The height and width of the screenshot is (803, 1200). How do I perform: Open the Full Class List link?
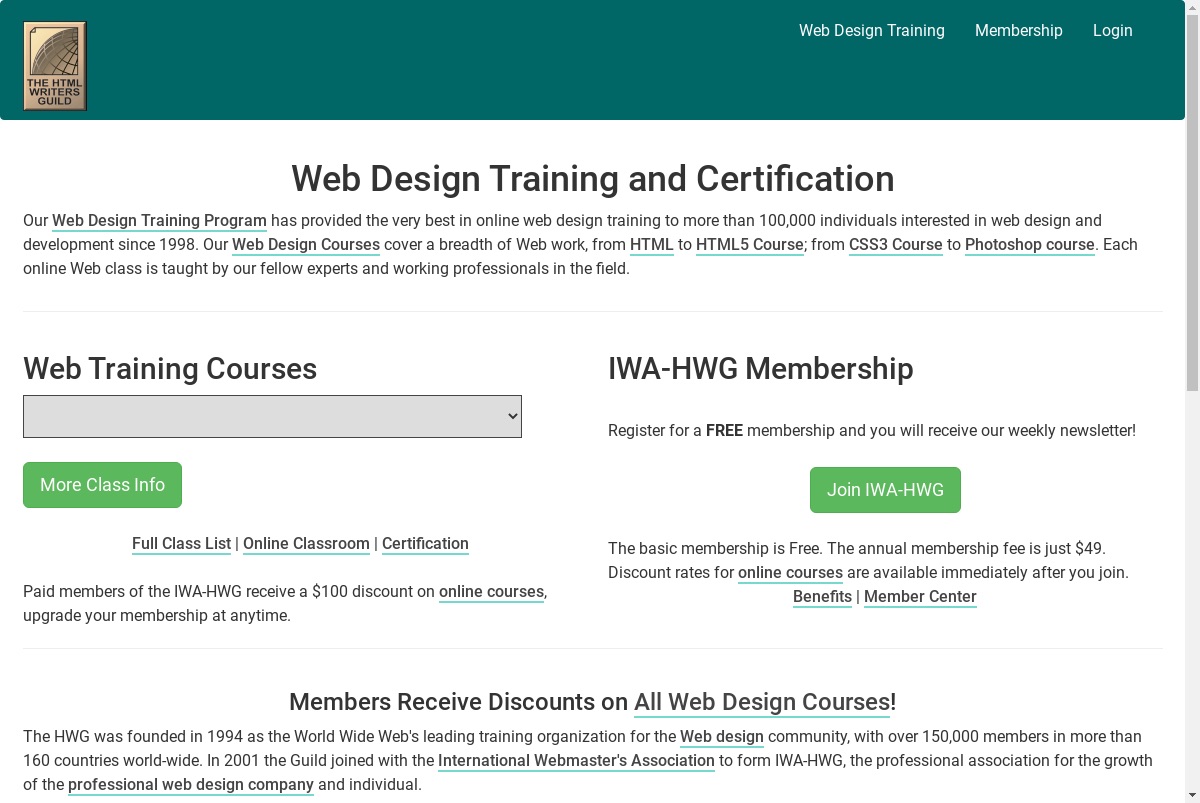click(181, 543)
